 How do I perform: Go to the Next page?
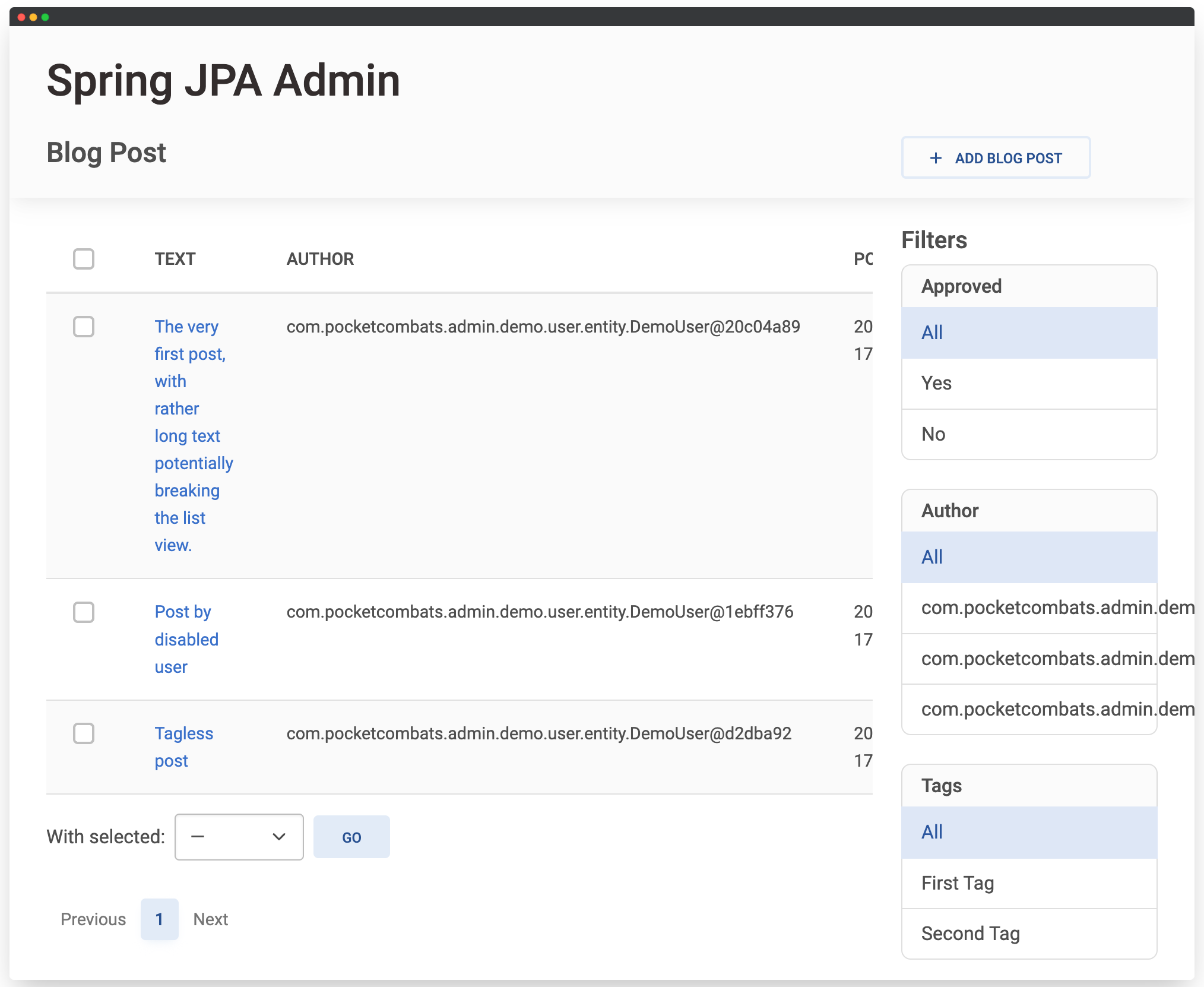coord(211,919)
